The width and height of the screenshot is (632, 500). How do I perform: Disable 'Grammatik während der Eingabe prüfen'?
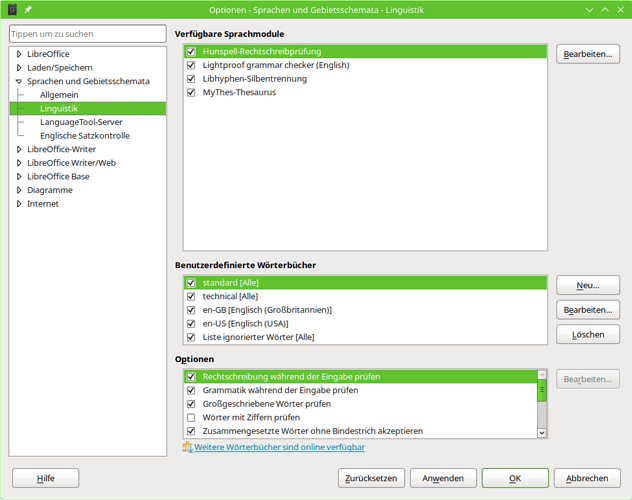click(x=191, y=390)
